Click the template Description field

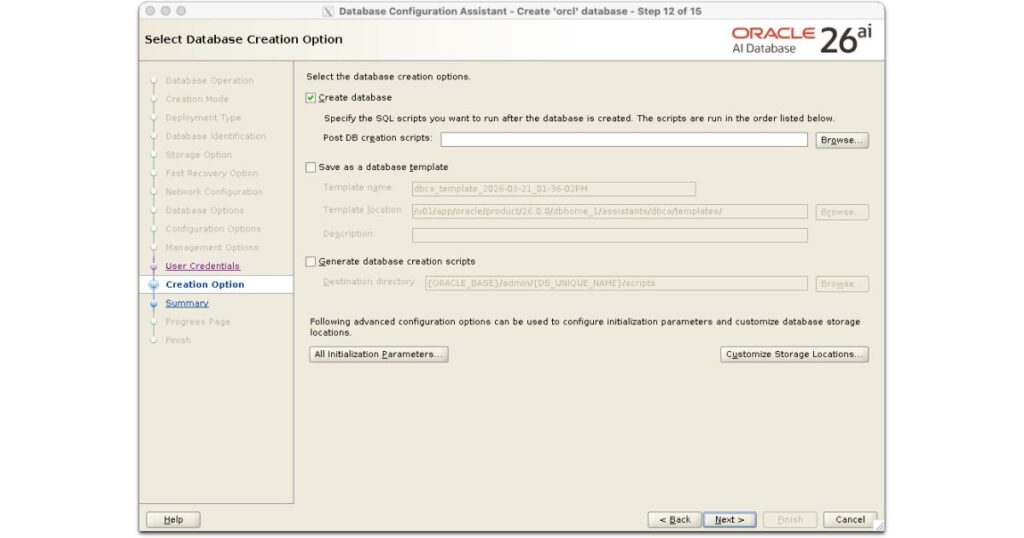coord(610,235)
